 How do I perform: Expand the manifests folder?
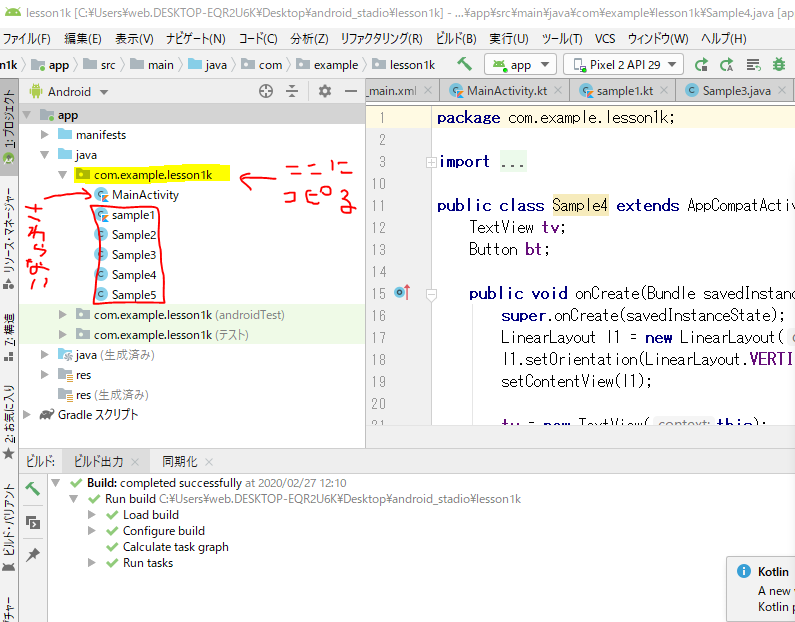point(45,134)
